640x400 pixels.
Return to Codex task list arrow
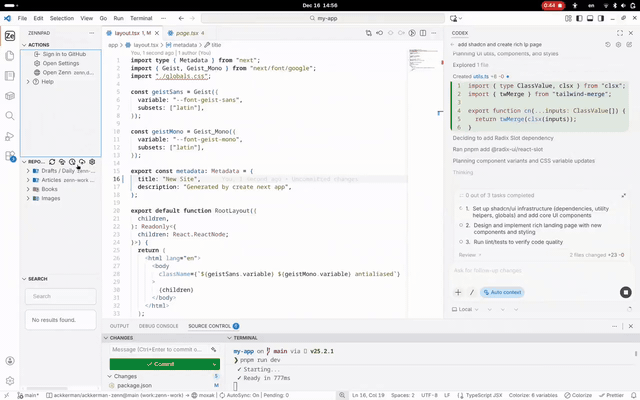click(x=452, y=44)
